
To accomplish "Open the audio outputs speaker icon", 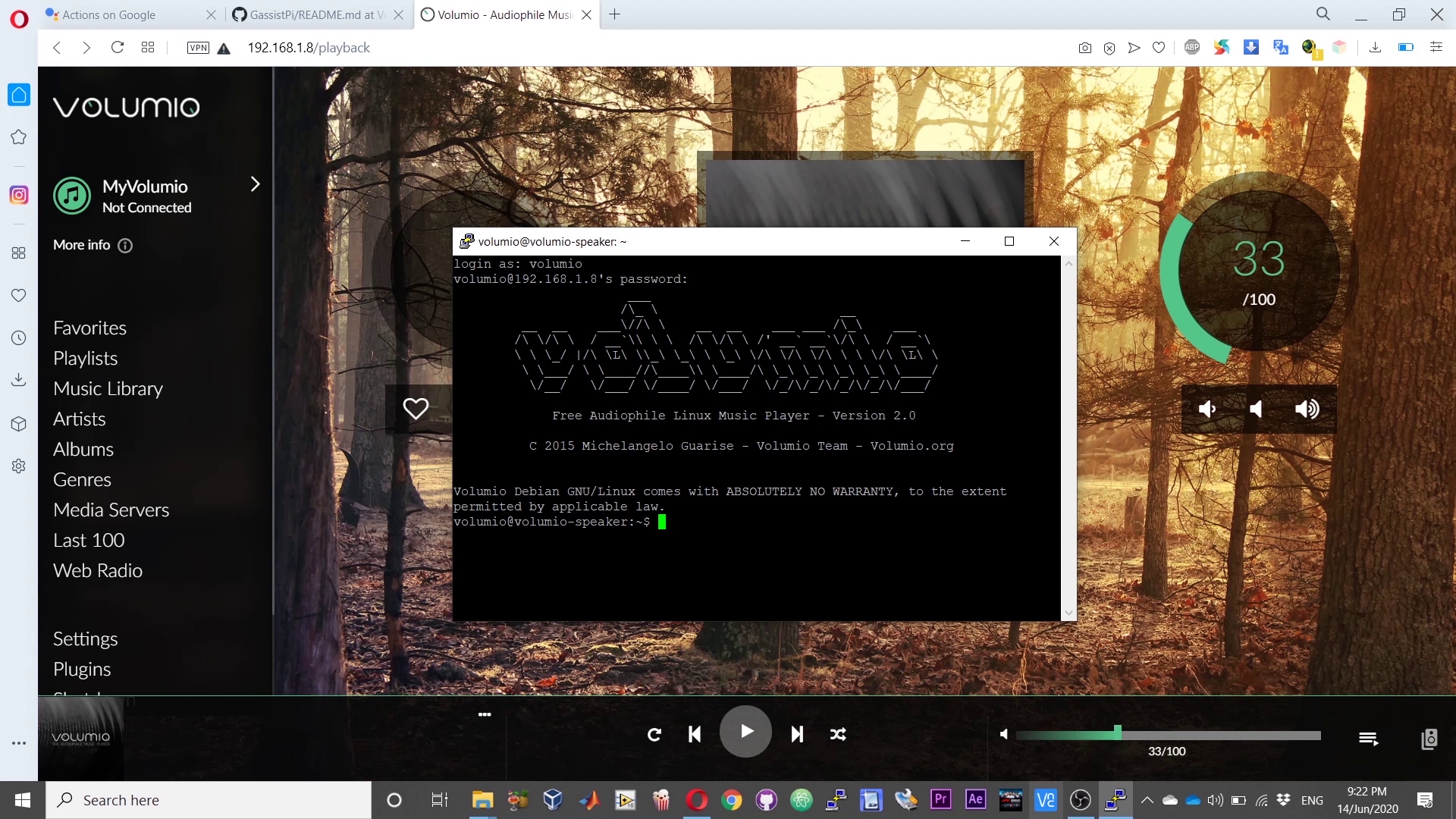I will pyautogui.click(x=1429, y=738).
